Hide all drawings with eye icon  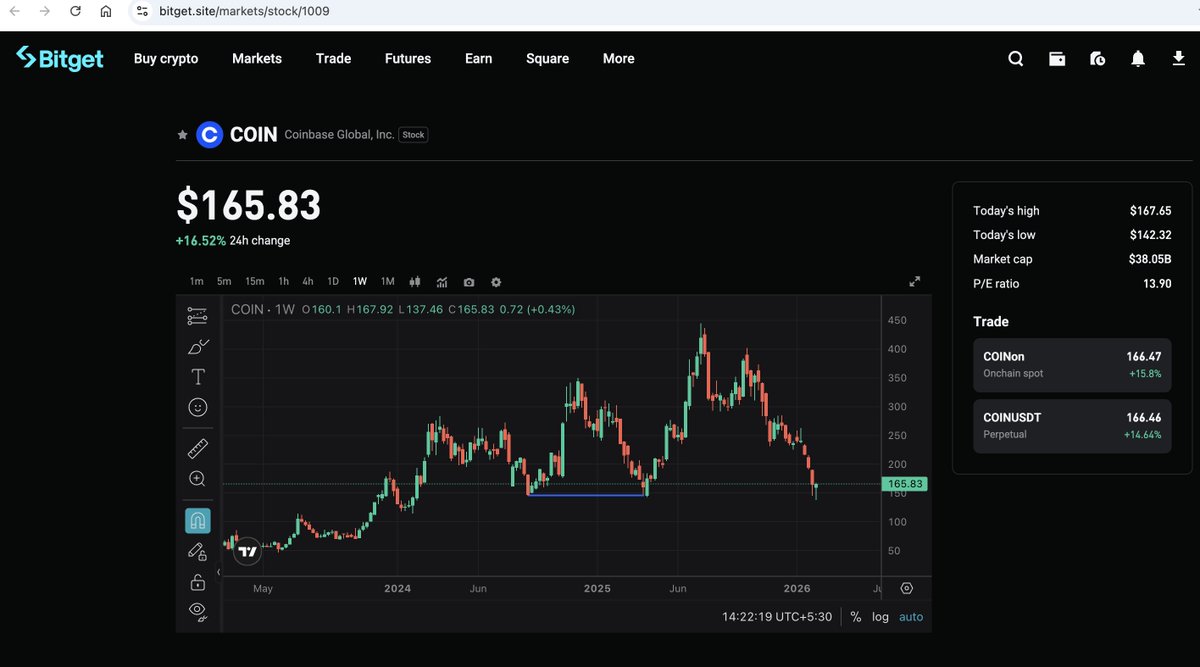point(197,611)
